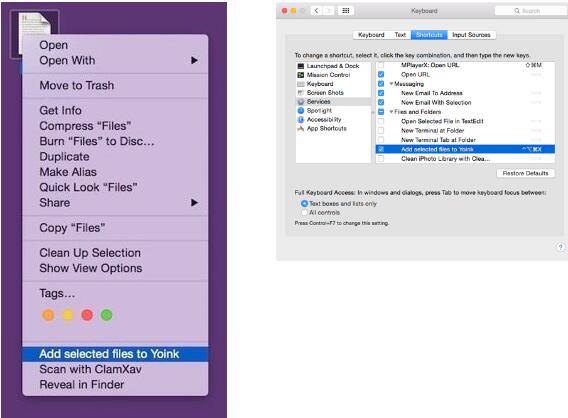Click the Yoink service shortcut key combination

[532, 149]
